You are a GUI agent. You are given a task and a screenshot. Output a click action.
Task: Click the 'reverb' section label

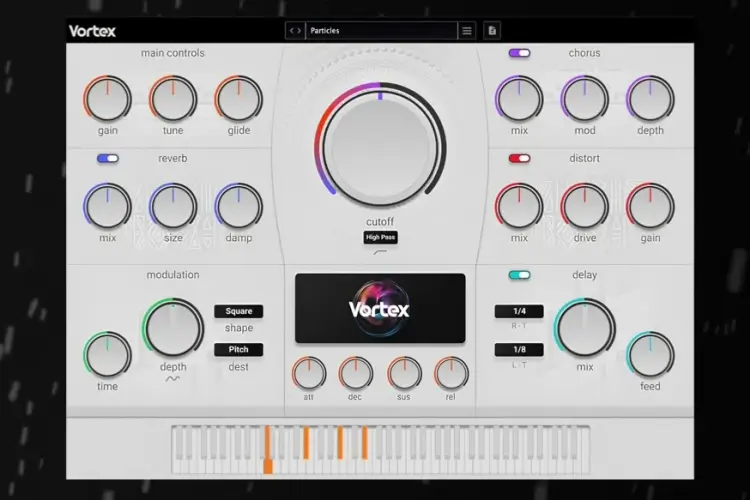(x=173, y=158)
